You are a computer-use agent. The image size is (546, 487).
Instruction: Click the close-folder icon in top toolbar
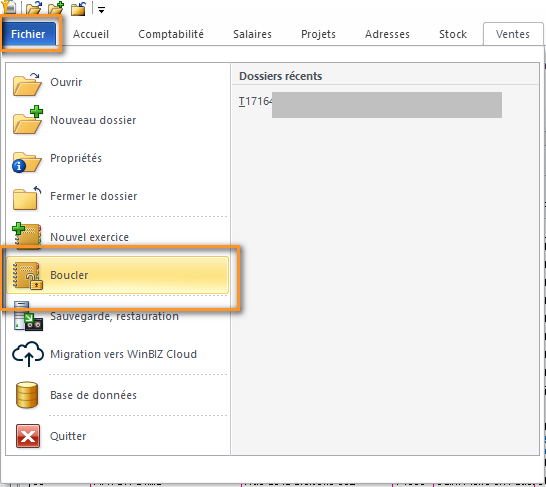click(x=78, y=9)
